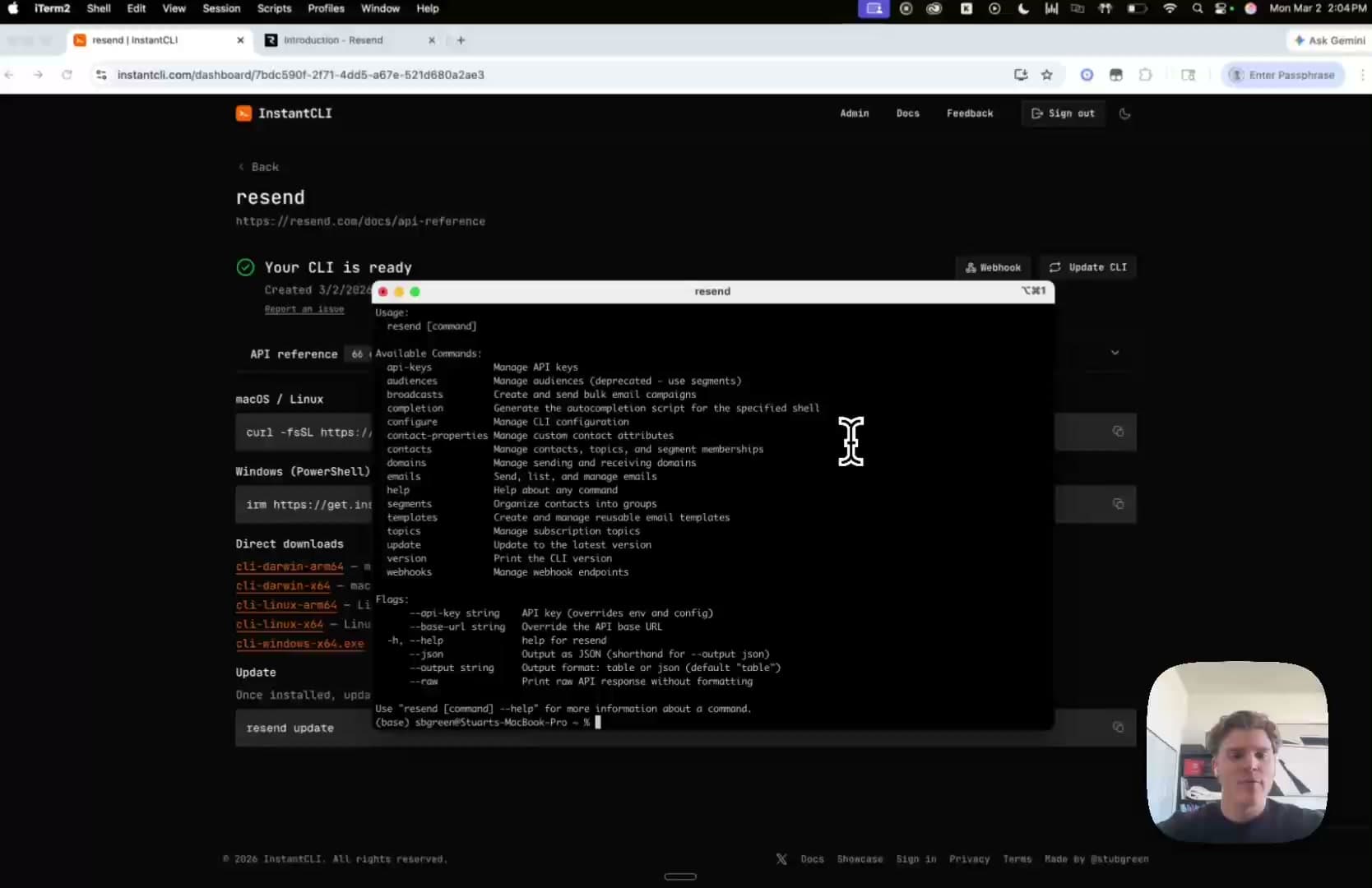Image resolution: width=1372 pixels, height=888 pixels.
Task: Open macOS Spotlight search
Action: 1198,8
